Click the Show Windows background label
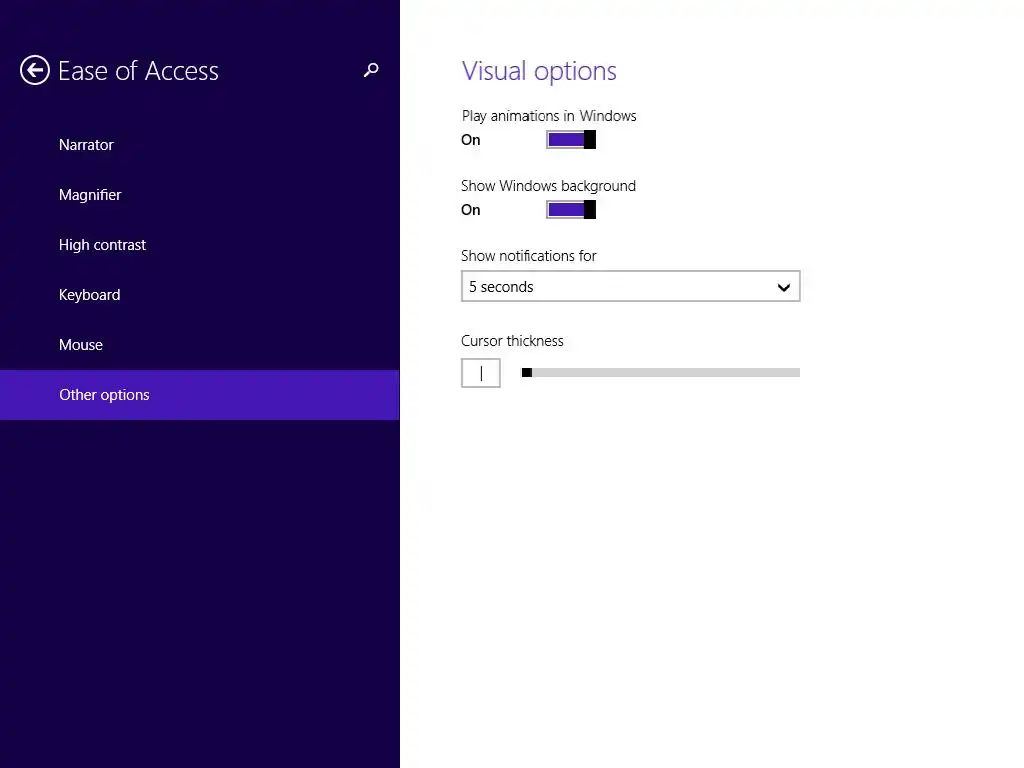 pyautogui.click(x=548, y=186)
